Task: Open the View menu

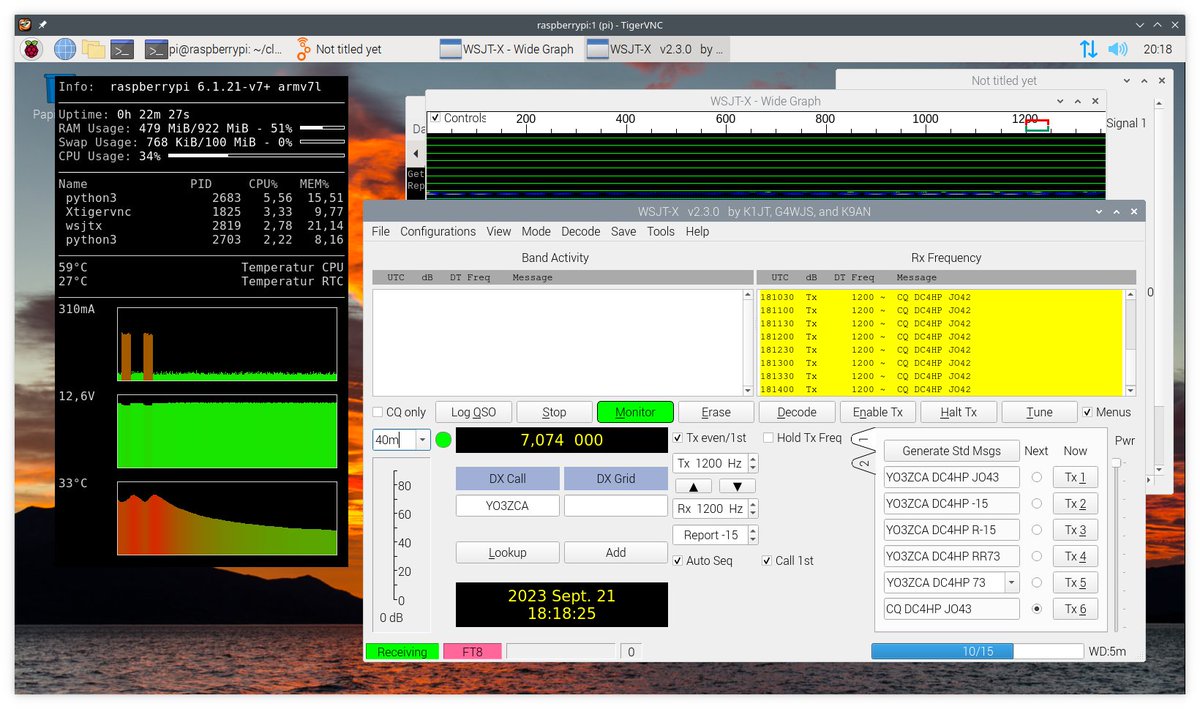Action: coord(499,231)
